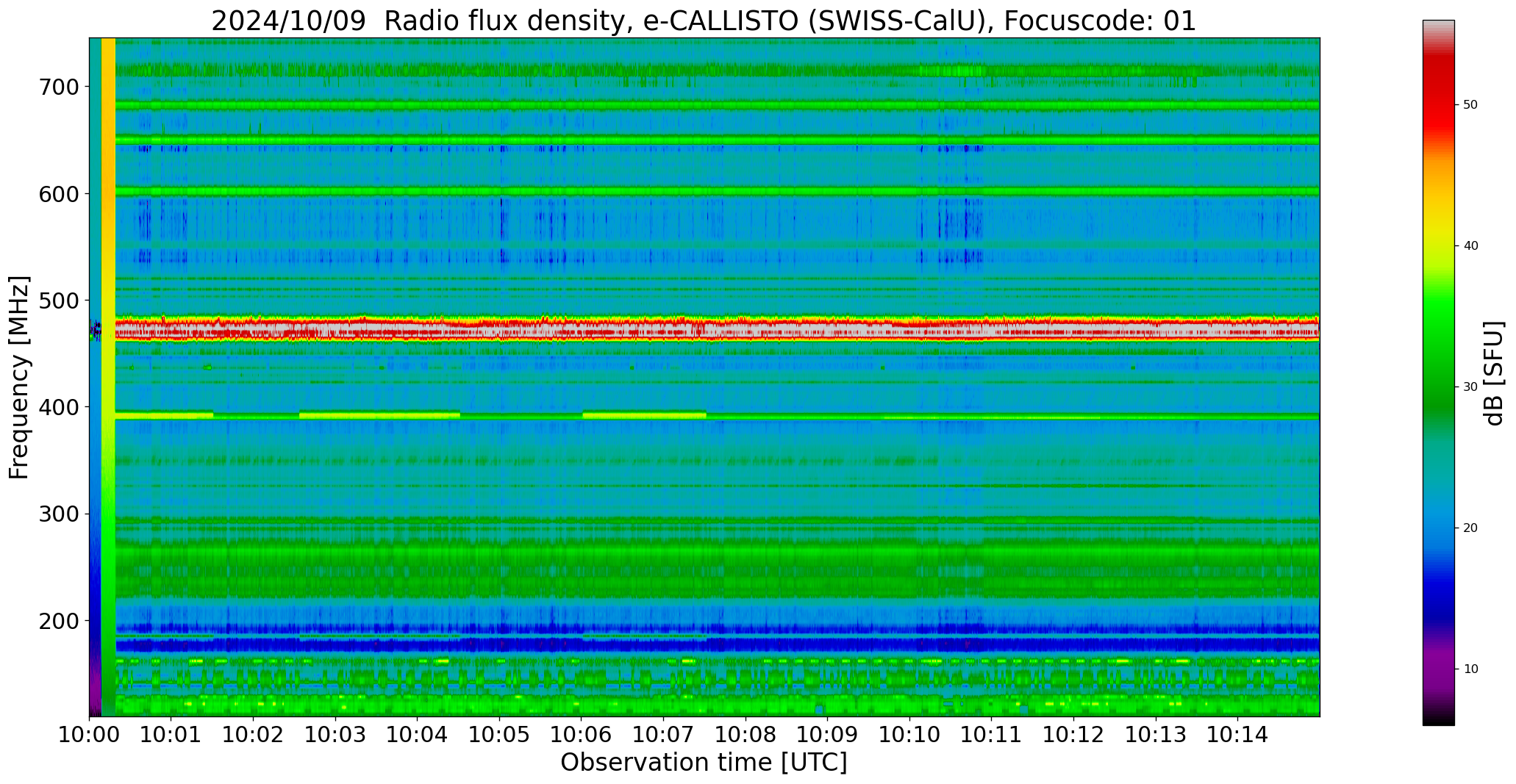Click the 10:10 time tick label
This screenshot has height=784, width=1516.
pyautogui.click(x=909, y=734)
